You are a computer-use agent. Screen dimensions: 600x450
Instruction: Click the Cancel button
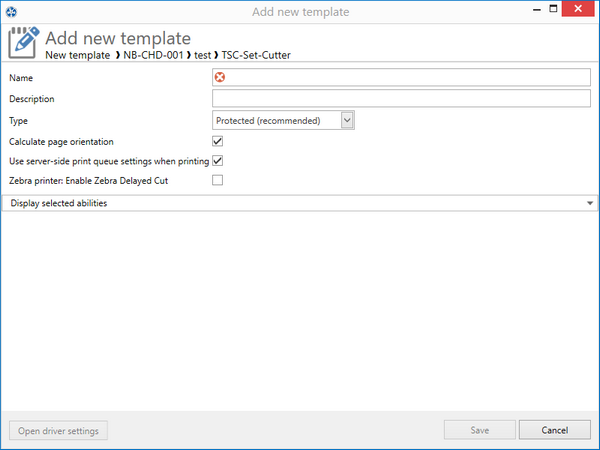click(554, 430)
